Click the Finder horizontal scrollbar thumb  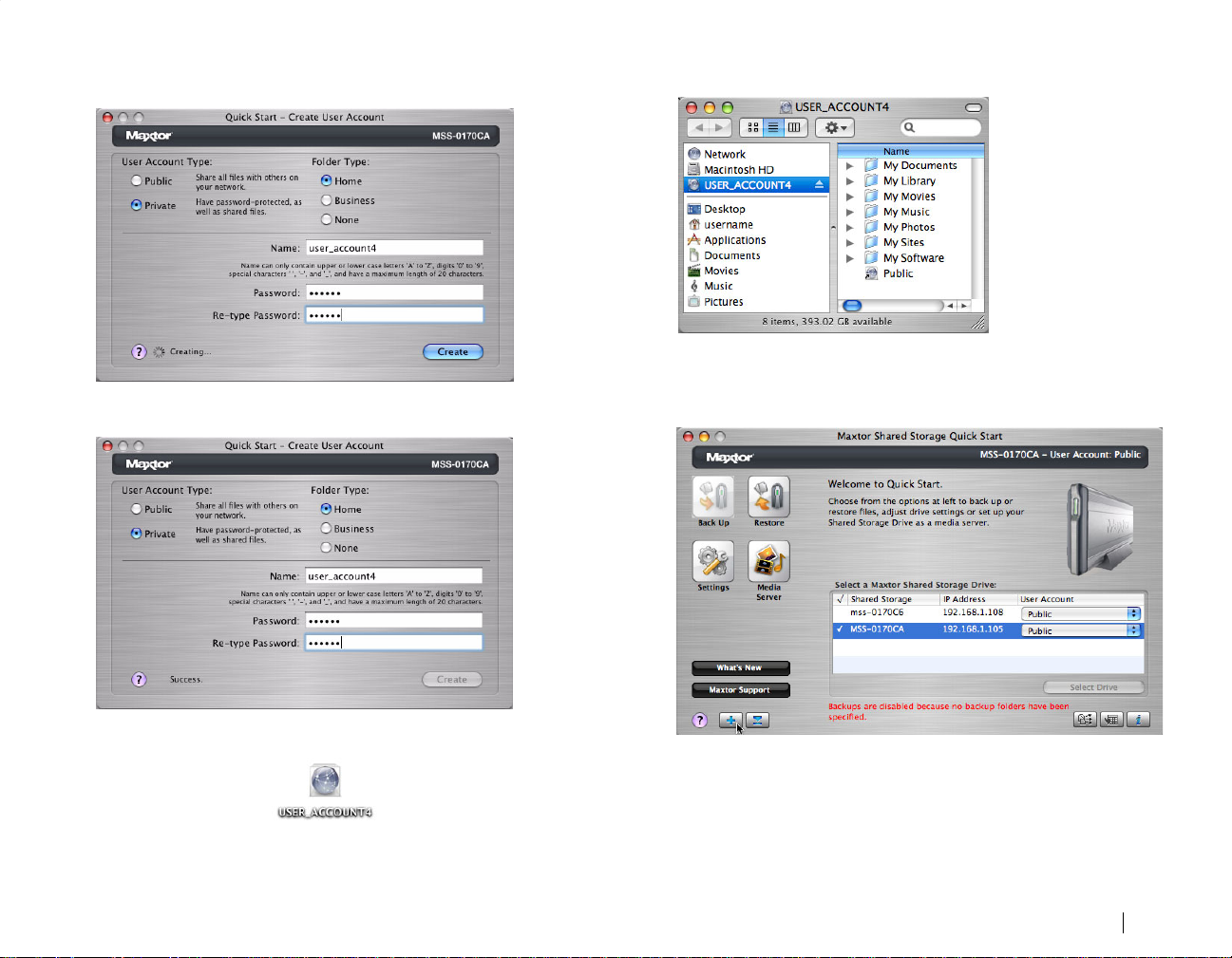(852, 306)
